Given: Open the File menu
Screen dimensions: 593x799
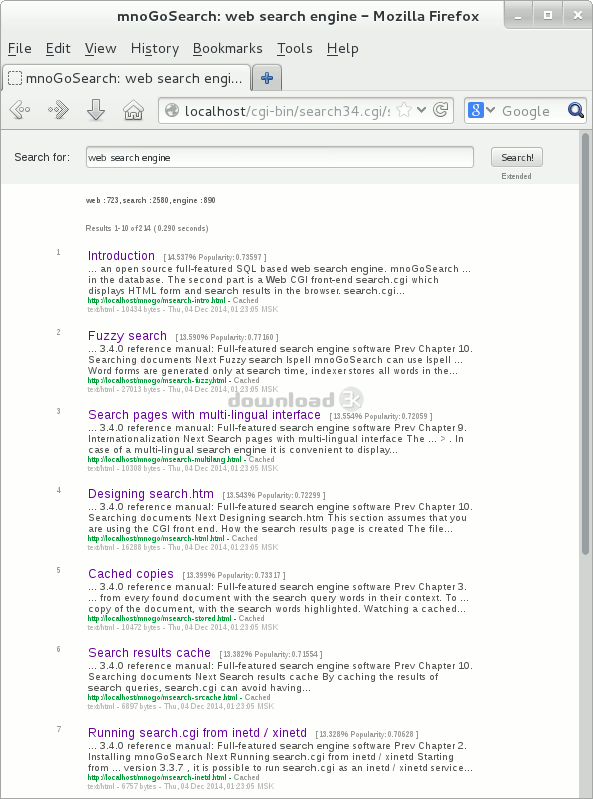Looking at the screenshot, I should [x=20, y=48].
